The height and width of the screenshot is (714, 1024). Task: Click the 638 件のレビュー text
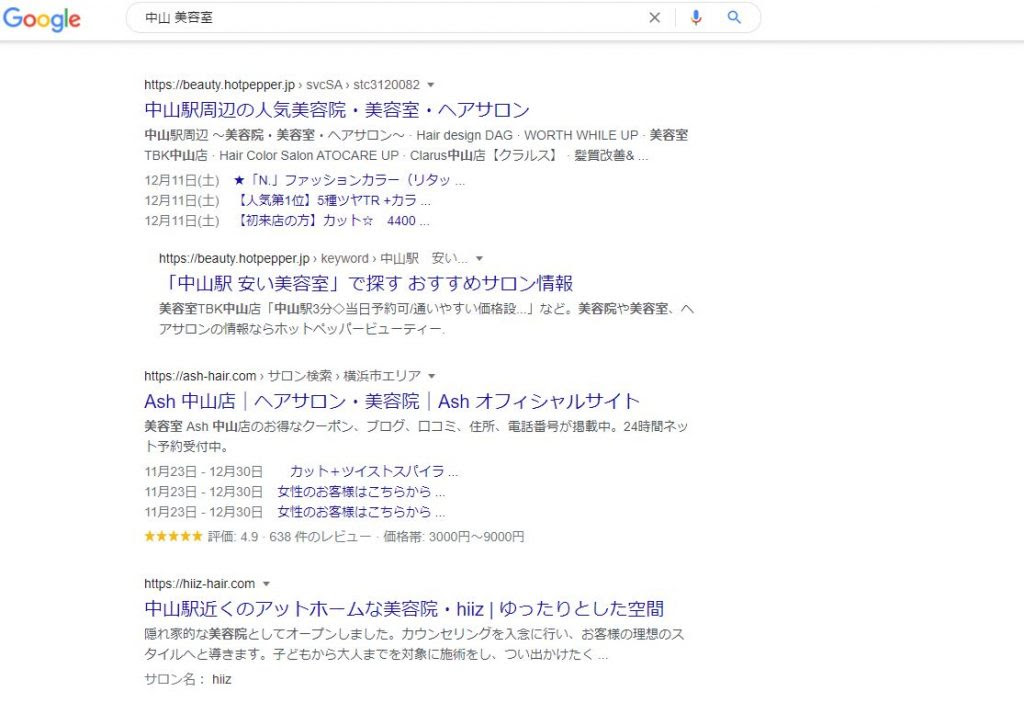(x=320, y=537)
